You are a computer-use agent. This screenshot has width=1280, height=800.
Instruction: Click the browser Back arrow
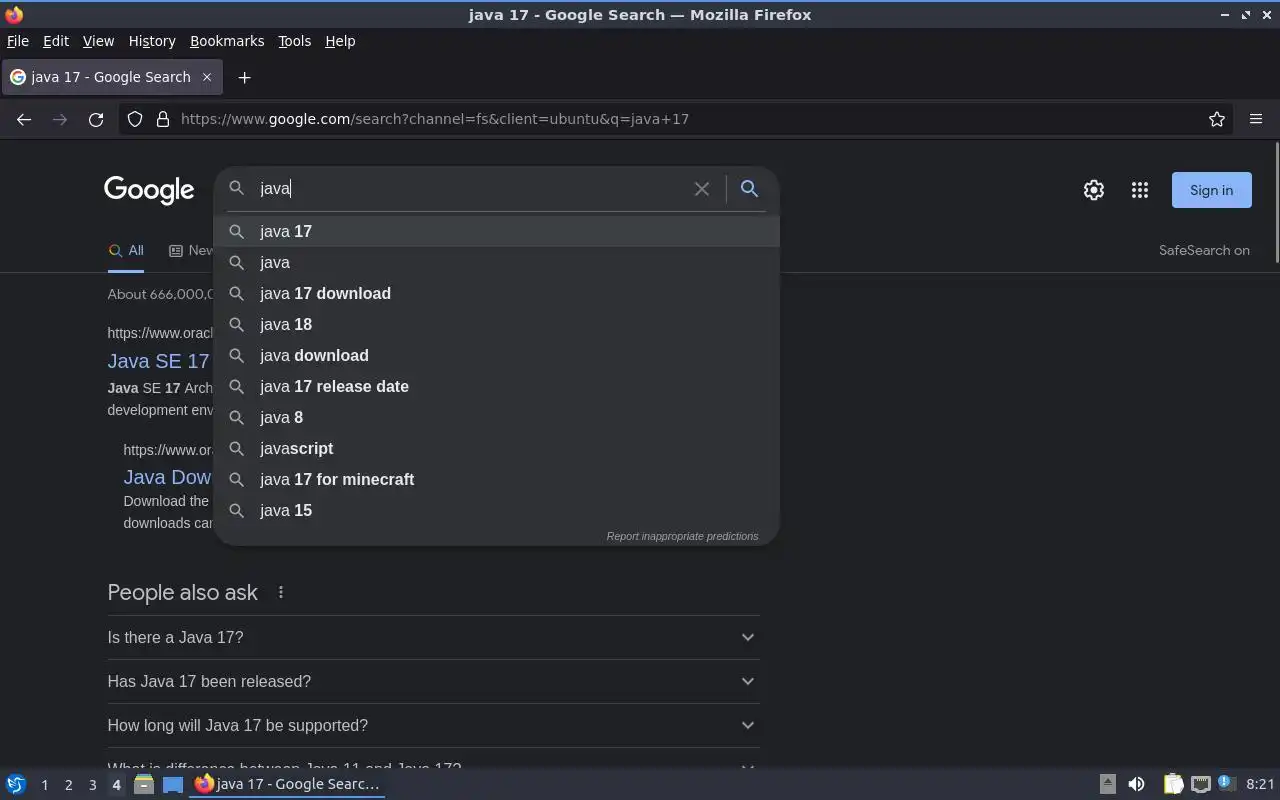click(x=24, y=119)
